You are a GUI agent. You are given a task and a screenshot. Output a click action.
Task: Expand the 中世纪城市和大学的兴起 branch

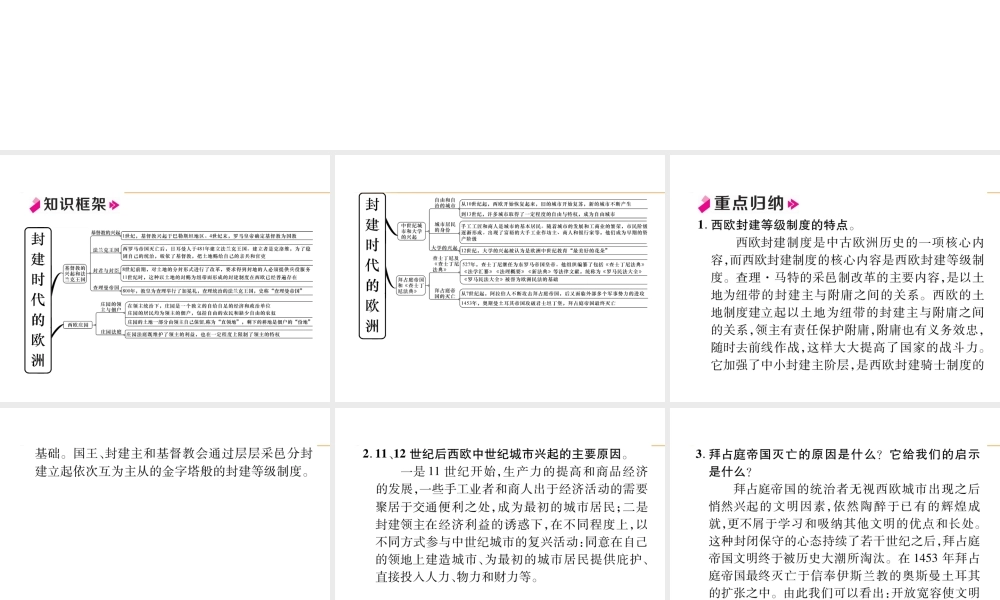tap(411, 231)
